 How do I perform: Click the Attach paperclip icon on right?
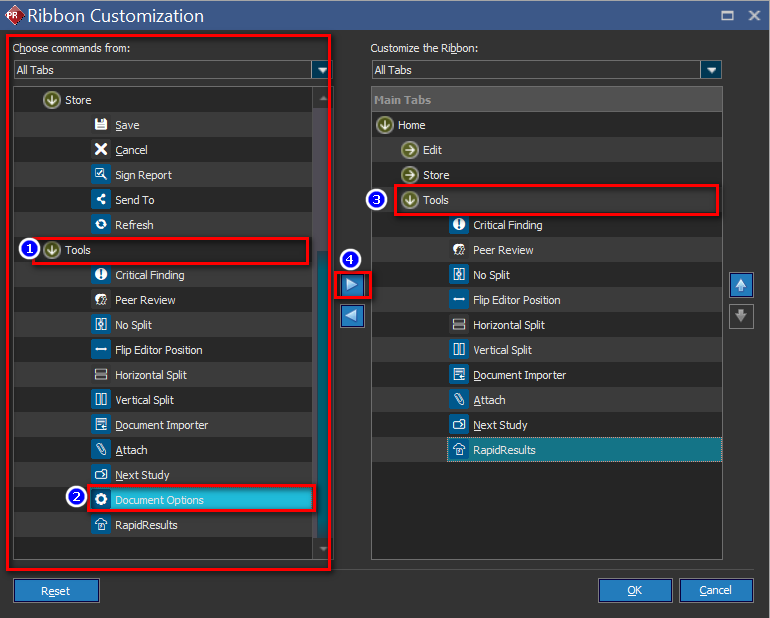459,400
